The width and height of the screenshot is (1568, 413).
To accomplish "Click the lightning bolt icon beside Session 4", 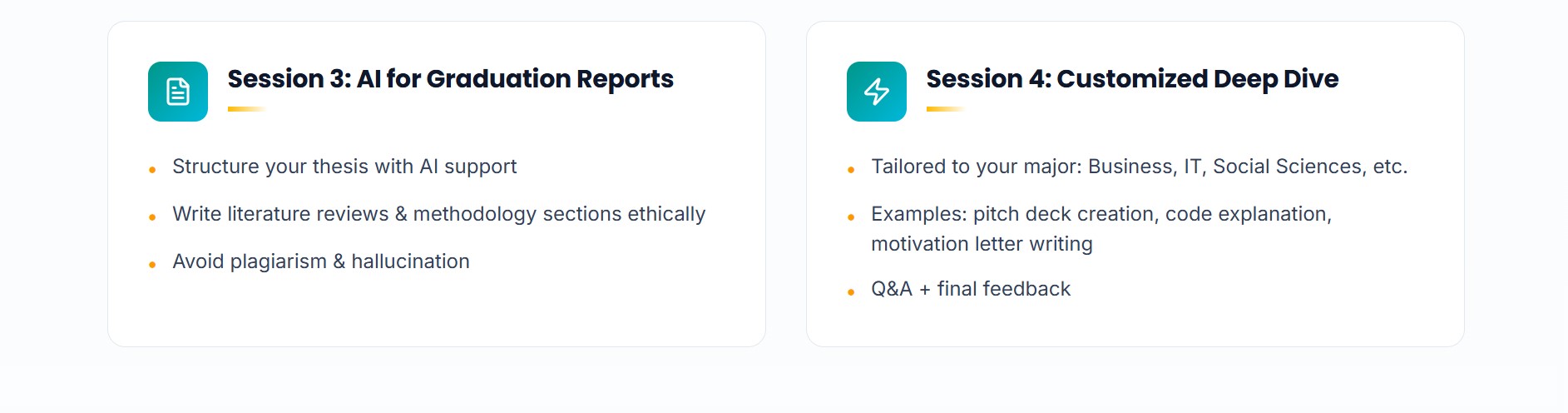I will click(877, 92).
